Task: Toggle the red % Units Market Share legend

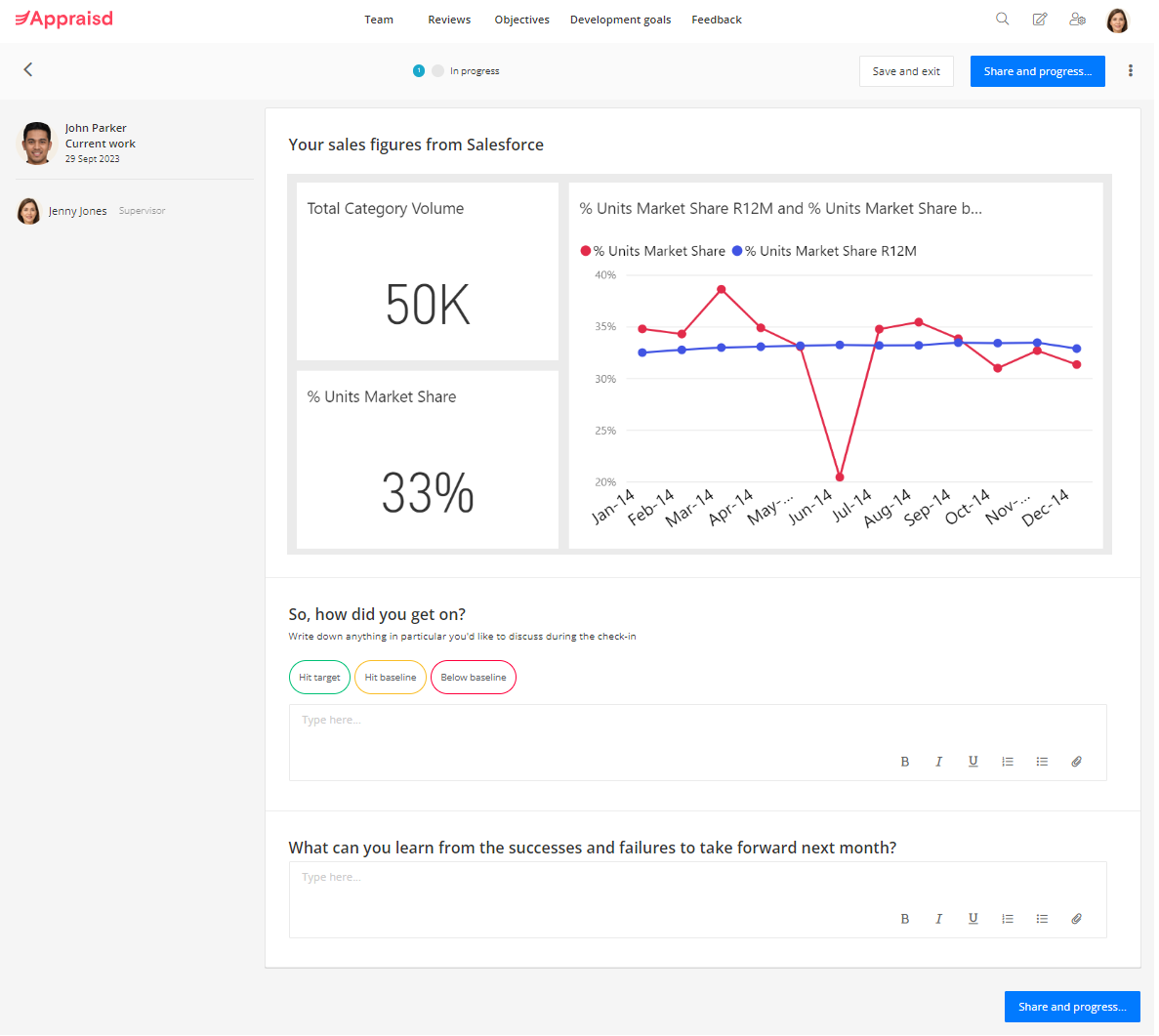Action: [x=653, y=251]
